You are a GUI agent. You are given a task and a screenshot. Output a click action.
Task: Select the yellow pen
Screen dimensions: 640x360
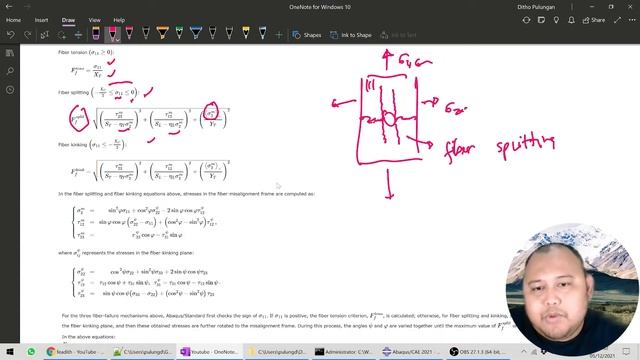click(x=246, y=33)
